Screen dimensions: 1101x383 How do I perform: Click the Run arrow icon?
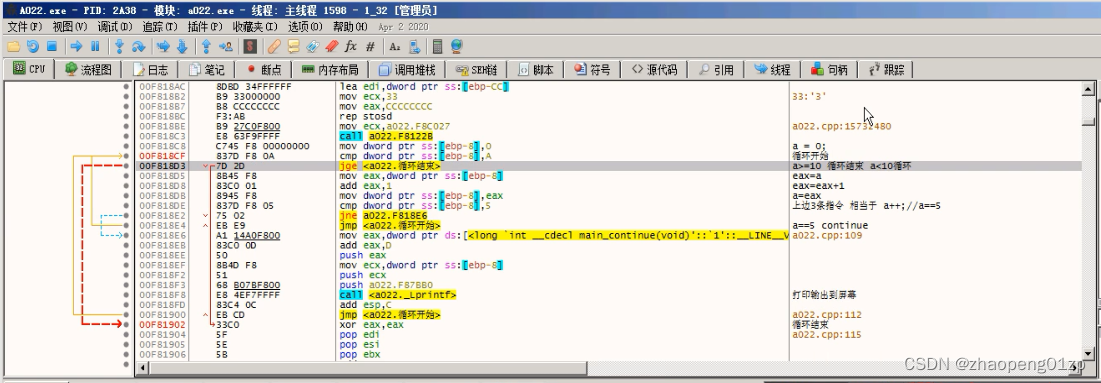pyautogui.click(x=76, y=47)
